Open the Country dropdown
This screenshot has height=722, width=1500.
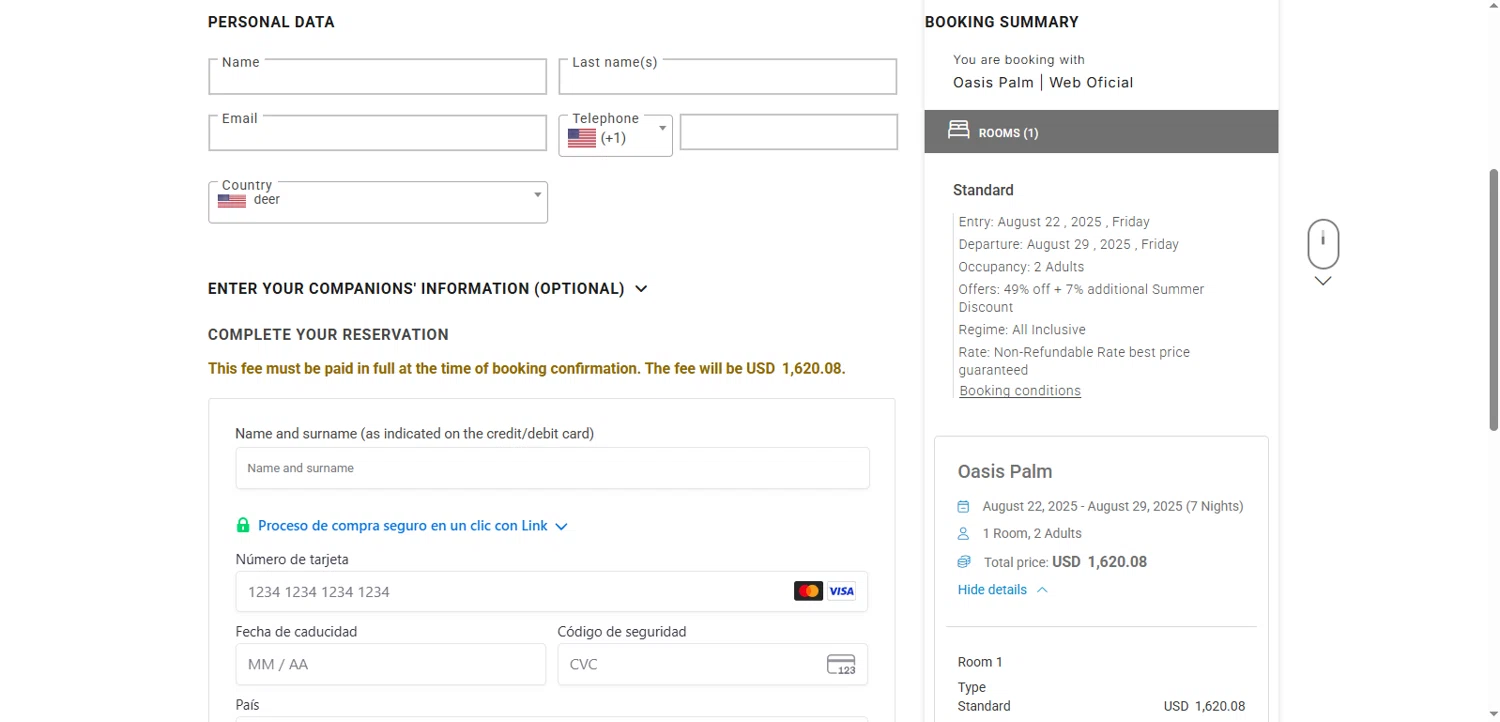[378, 202]
